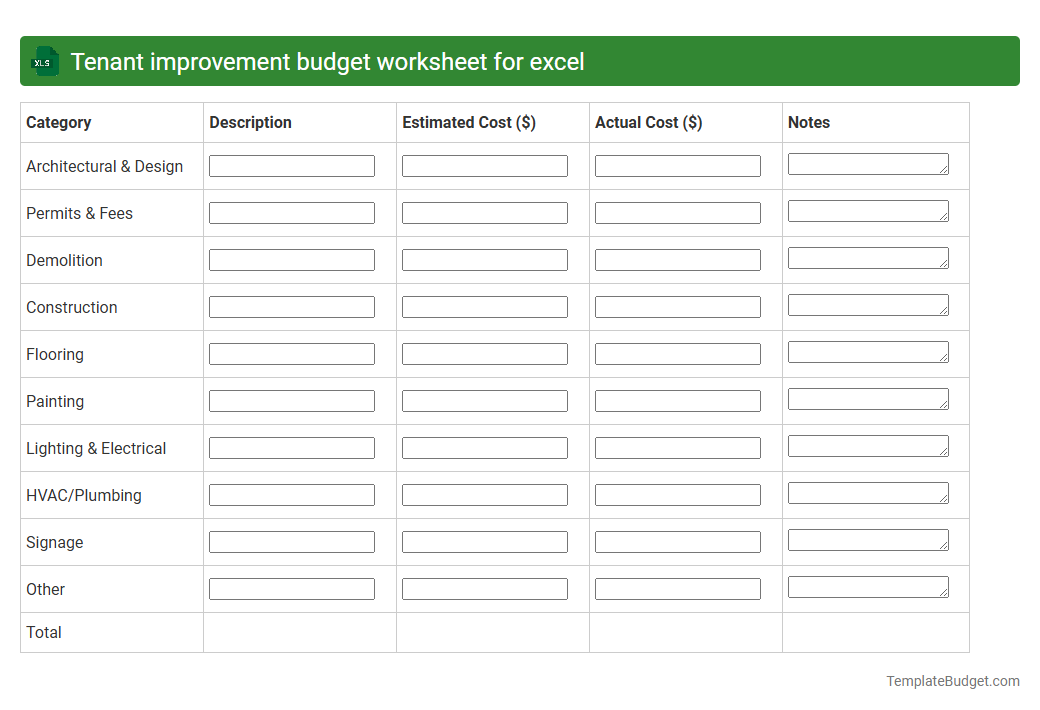Select the Notes column header
1040x710 pixels.
(x=807, y=122)
